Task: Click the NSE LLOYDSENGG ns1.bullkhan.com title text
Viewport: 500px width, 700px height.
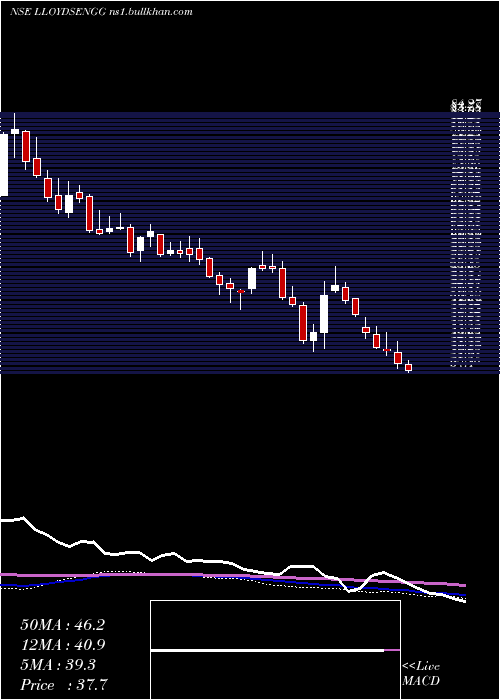Action: [101, 12]
